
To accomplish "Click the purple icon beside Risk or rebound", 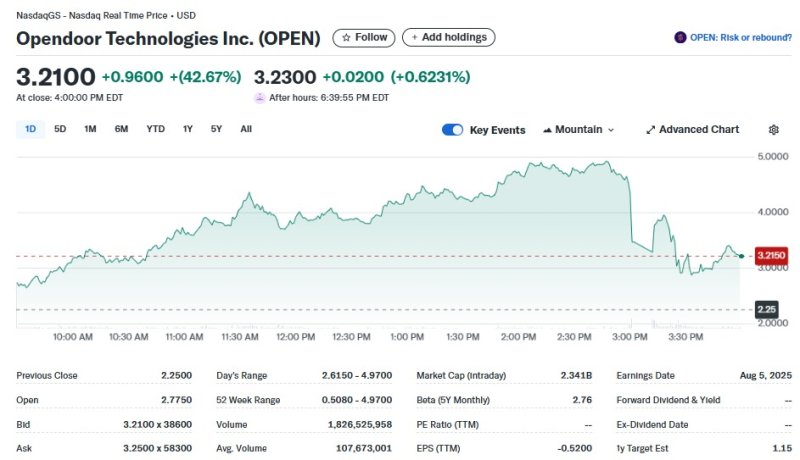I will [681, 38].
